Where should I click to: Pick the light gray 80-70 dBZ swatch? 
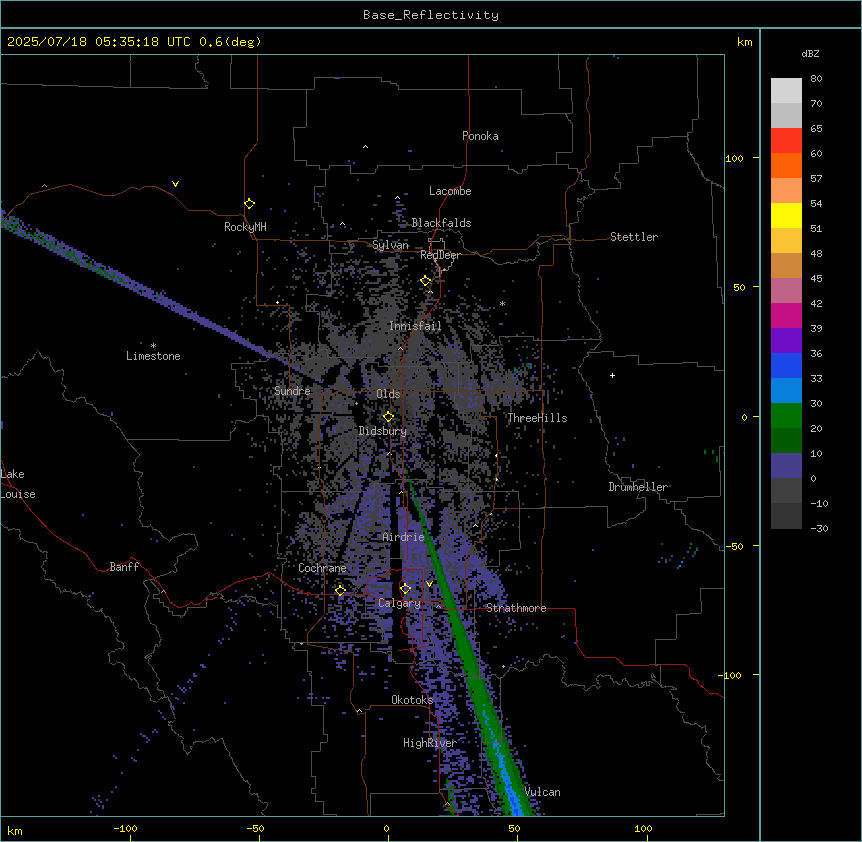click(786, 91)
